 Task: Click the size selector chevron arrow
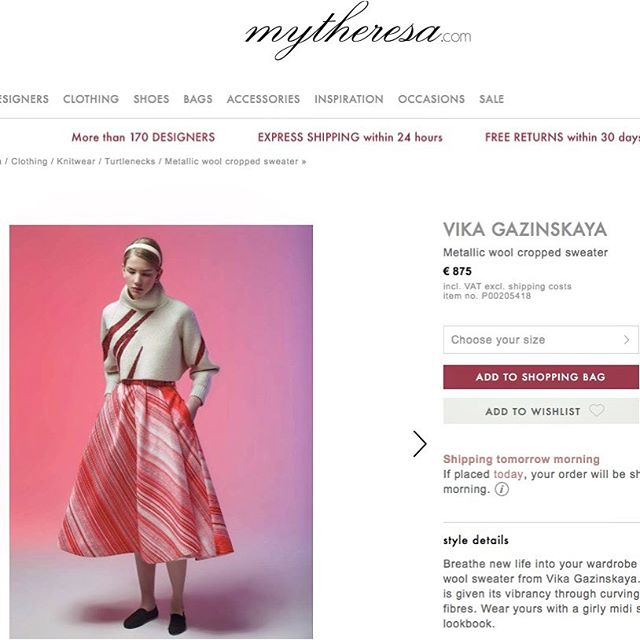627,340
